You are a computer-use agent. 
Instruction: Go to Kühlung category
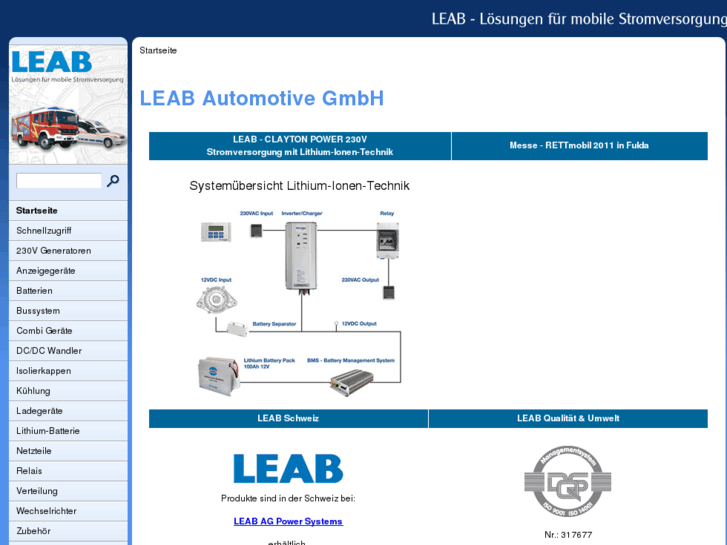pos(68,391)
